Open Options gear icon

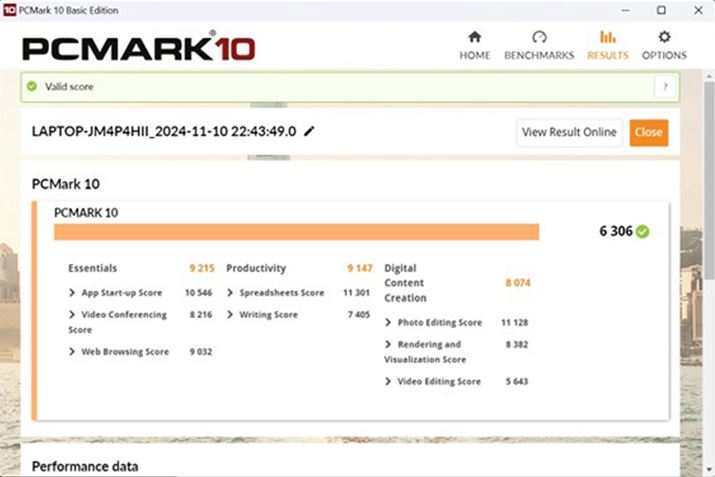(x=664, y=37)
